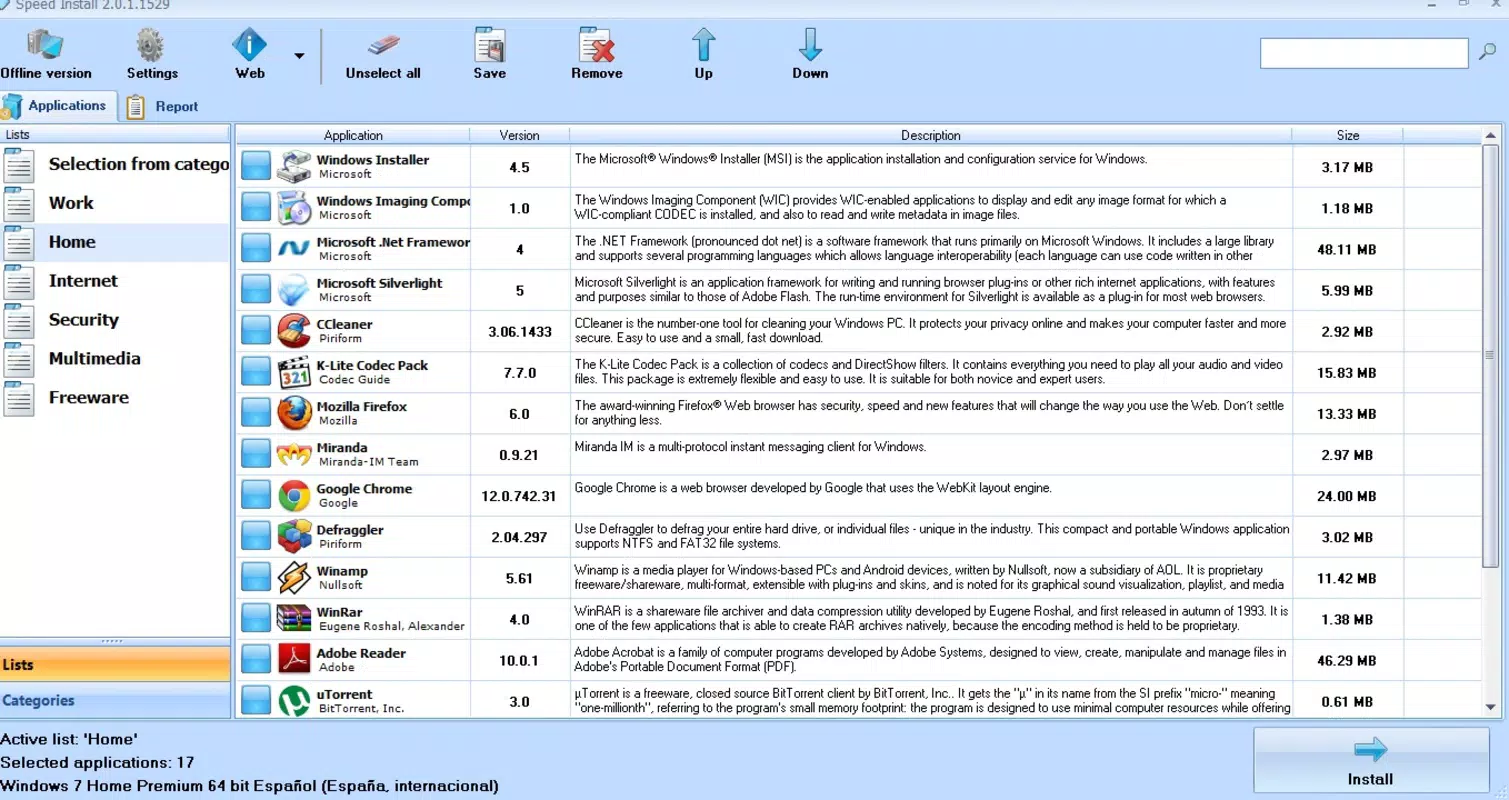Move item Up with arrow icon

pos(704,45)
